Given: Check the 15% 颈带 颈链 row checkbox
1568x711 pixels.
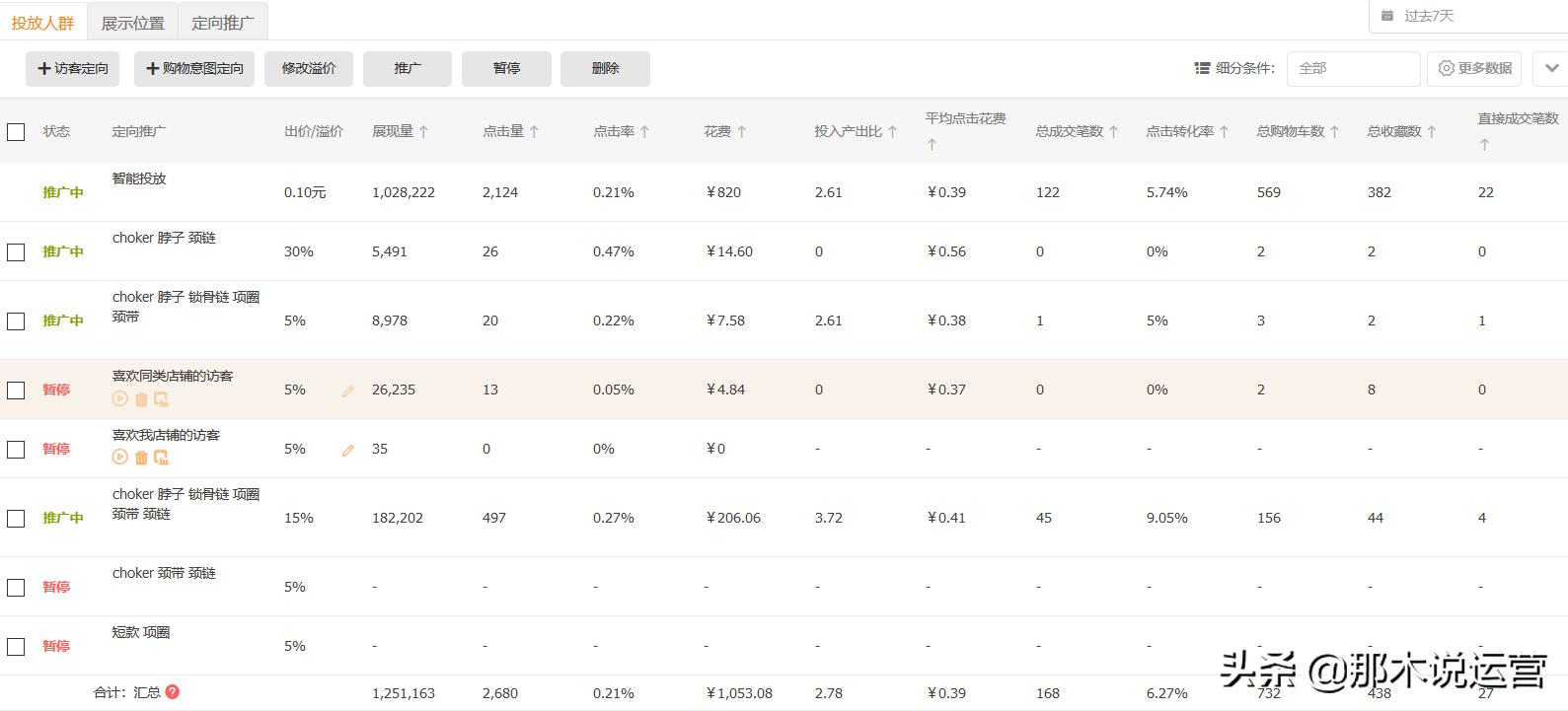Looking at the screenshot, I should coord(16,518).
